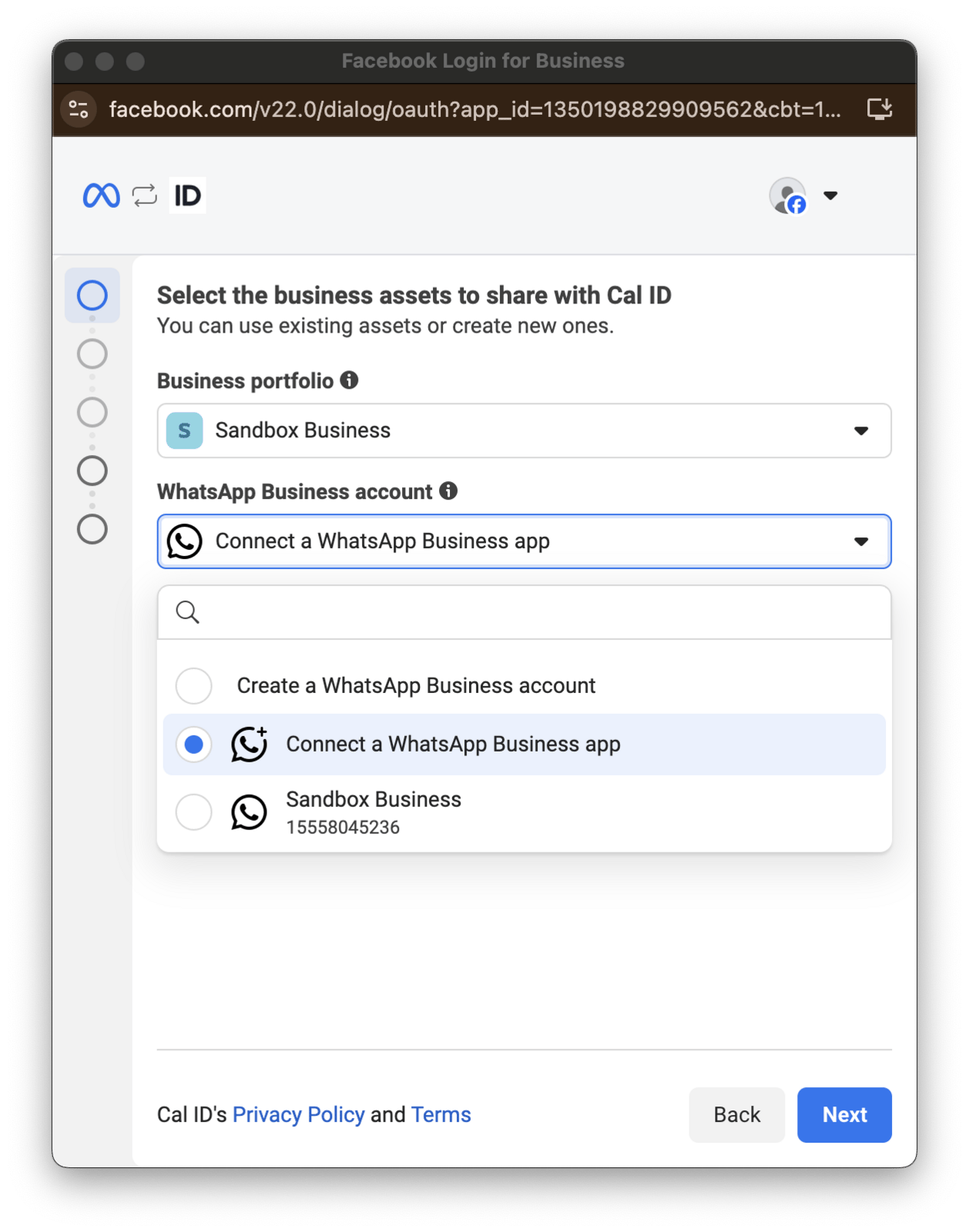
Task: Open Cal ID's Privacy Policy link
Action: pos(298,1115)
